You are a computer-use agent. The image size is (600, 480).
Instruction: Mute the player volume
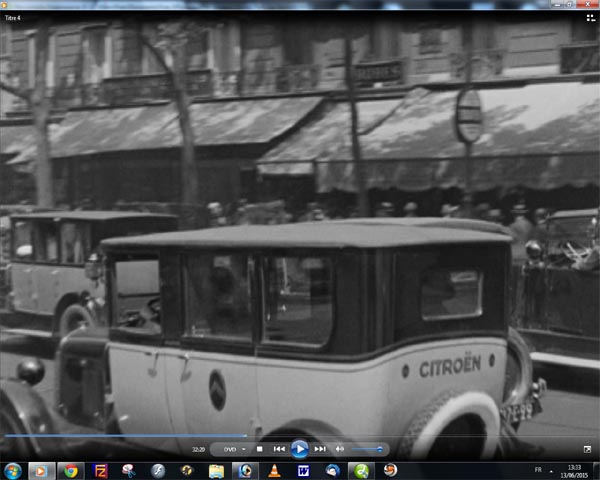[x=339, y=449]
